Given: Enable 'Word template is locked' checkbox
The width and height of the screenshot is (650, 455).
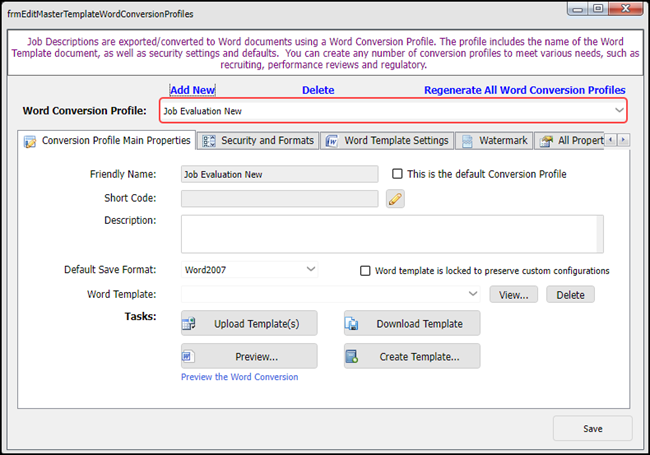Looking at the screenshot, I should pyautogui.click(x=365, y=271).
